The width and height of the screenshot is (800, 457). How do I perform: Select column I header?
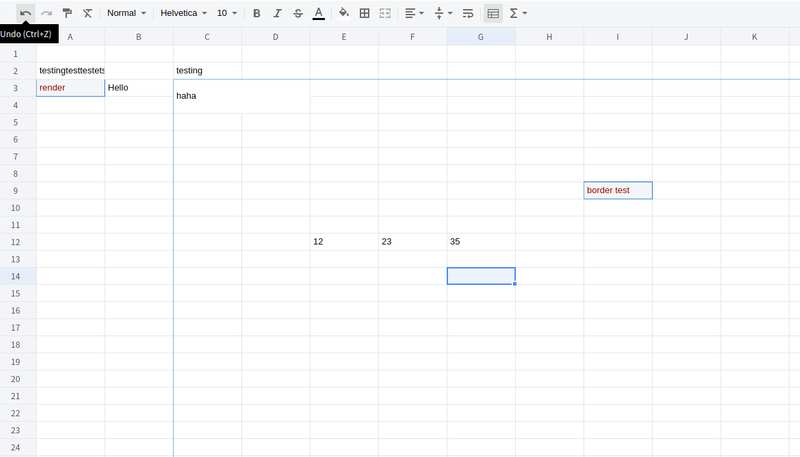617,37
